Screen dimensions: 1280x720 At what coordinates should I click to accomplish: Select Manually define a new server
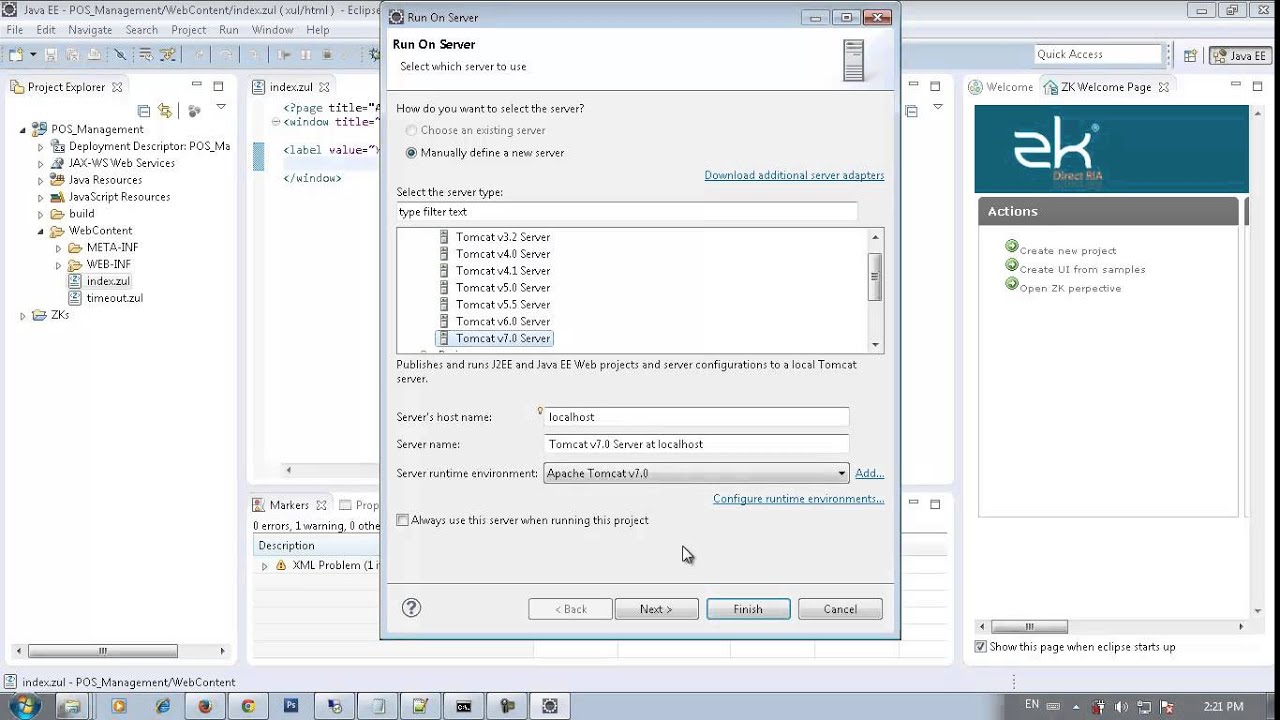411,153
